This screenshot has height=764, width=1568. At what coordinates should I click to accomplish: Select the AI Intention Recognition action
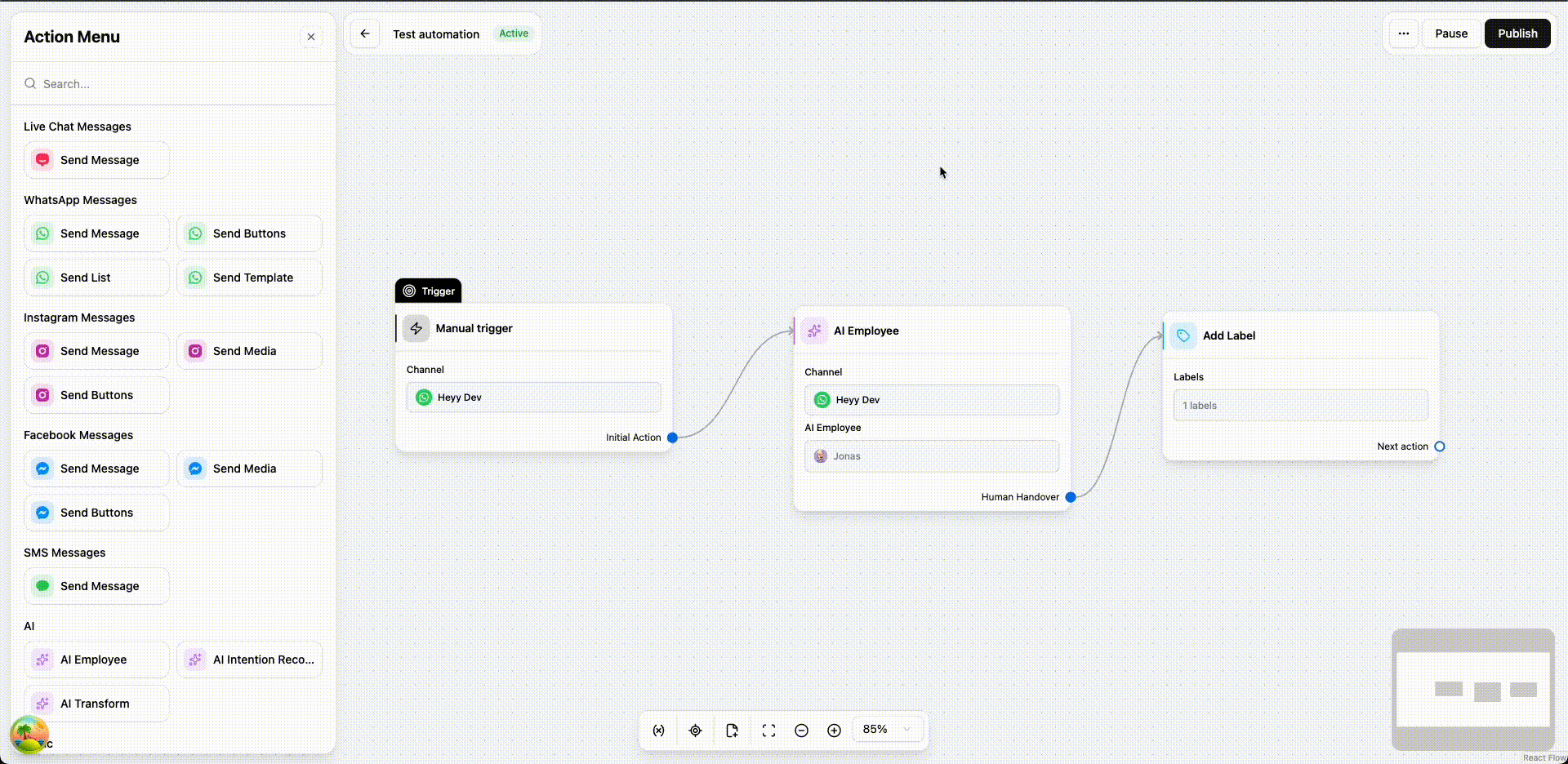point(249,660)
